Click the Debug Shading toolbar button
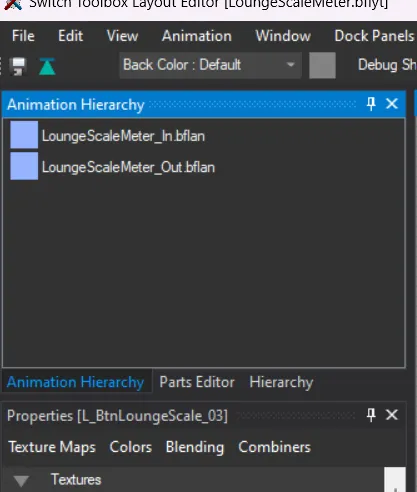Viewport: 417px width, 492px height. [x=387, y=65]
